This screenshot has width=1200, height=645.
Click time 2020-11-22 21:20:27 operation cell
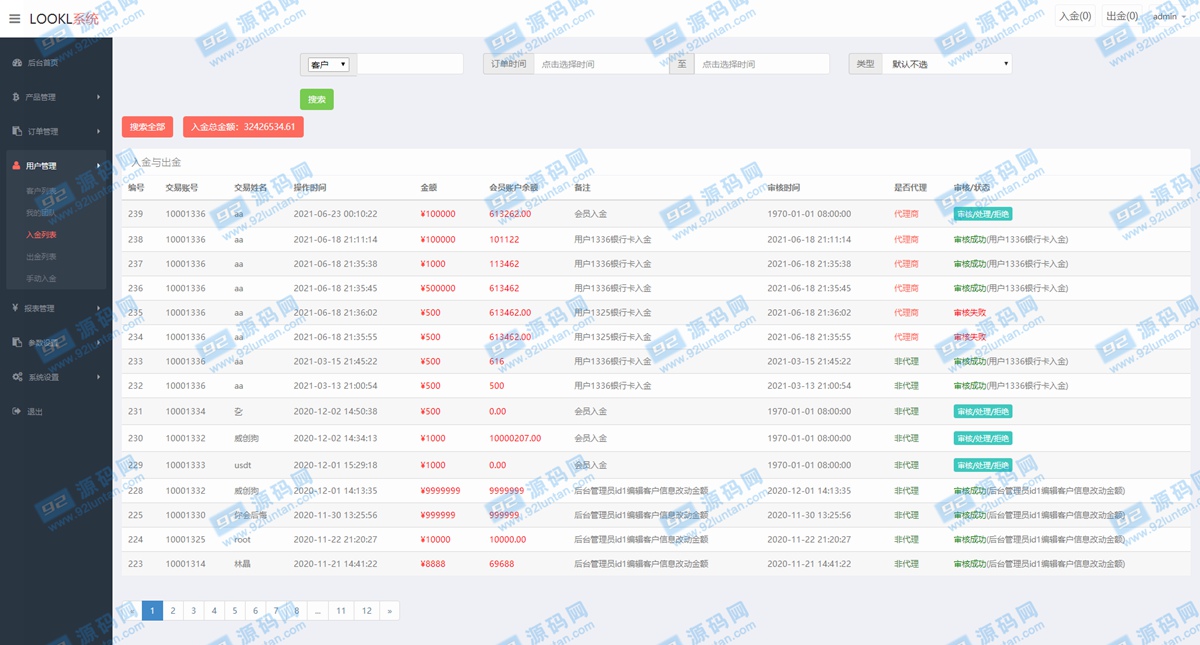click(x=335, y=540)
